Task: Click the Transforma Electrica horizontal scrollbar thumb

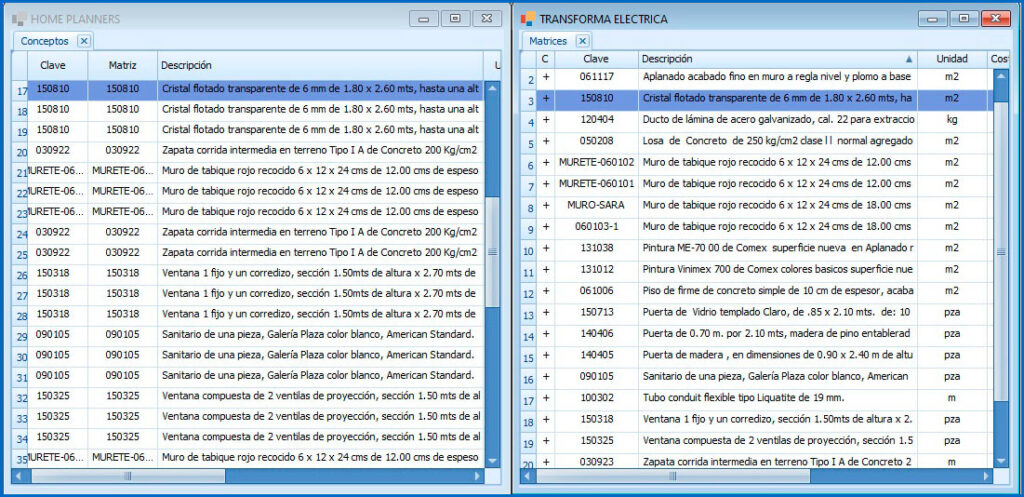Action: point(673,476)
